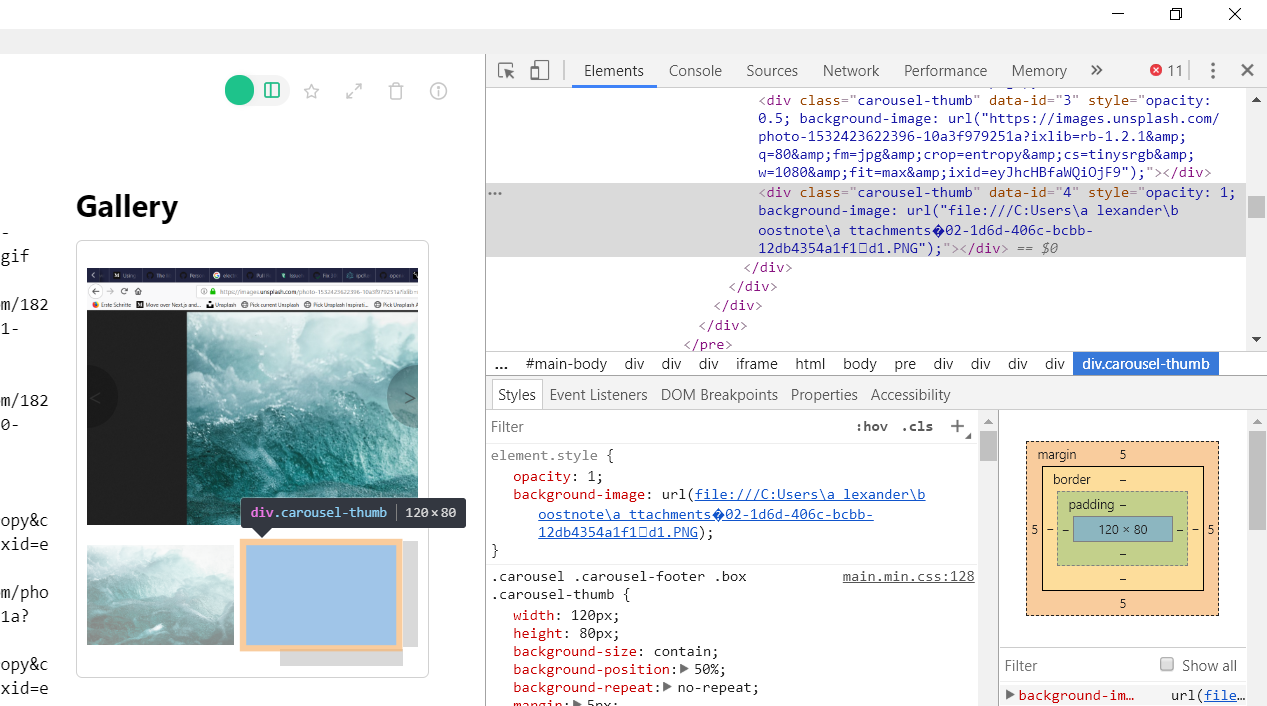Viewport: 1267px width, 706px height.
Task: Click the Elements panel vertical scrollbar thumb
Action: 1256,207
